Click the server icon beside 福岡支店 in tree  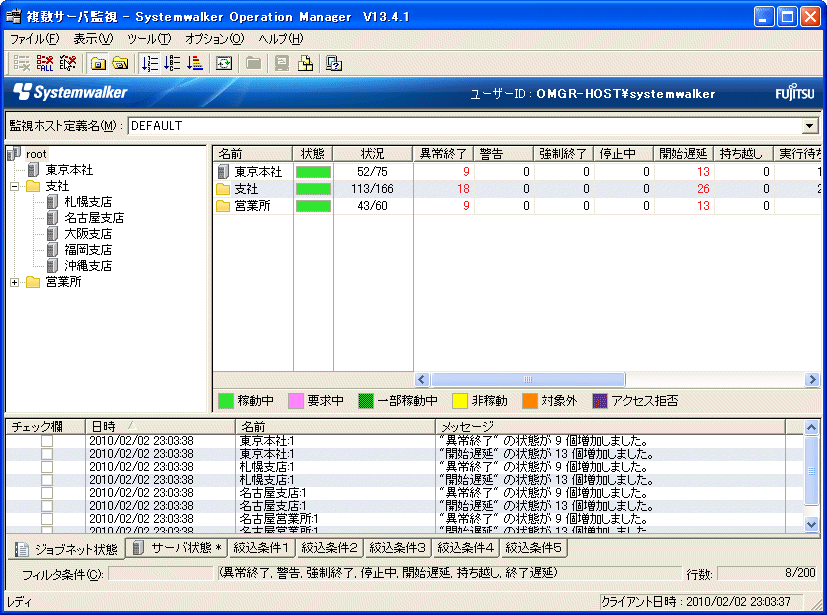pyautogui.click(x=52, y=250)
